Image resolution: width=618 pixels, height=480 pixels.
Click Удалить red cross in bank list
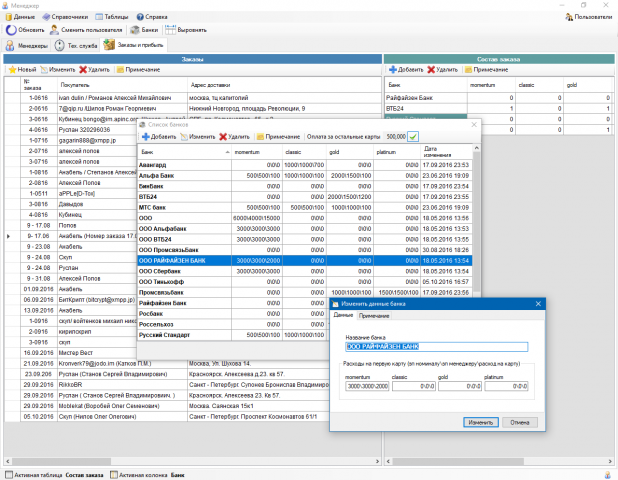coord(223,137)
